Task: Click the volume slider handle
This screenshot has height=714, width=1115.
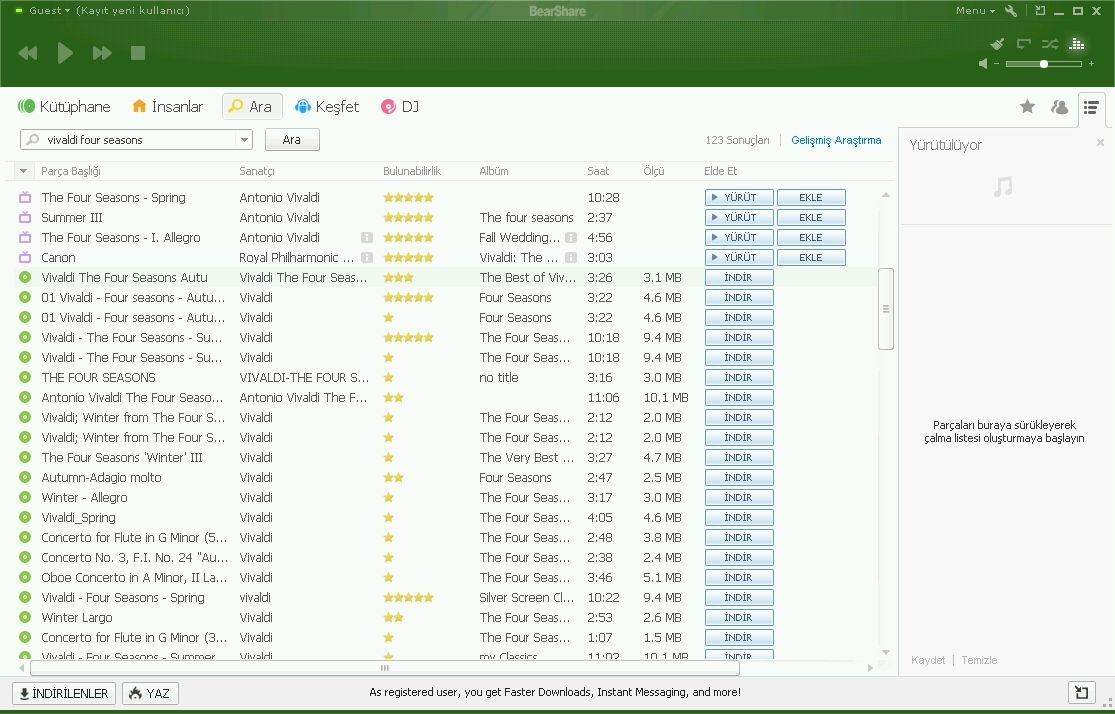Action: [x=1044, y=64]
